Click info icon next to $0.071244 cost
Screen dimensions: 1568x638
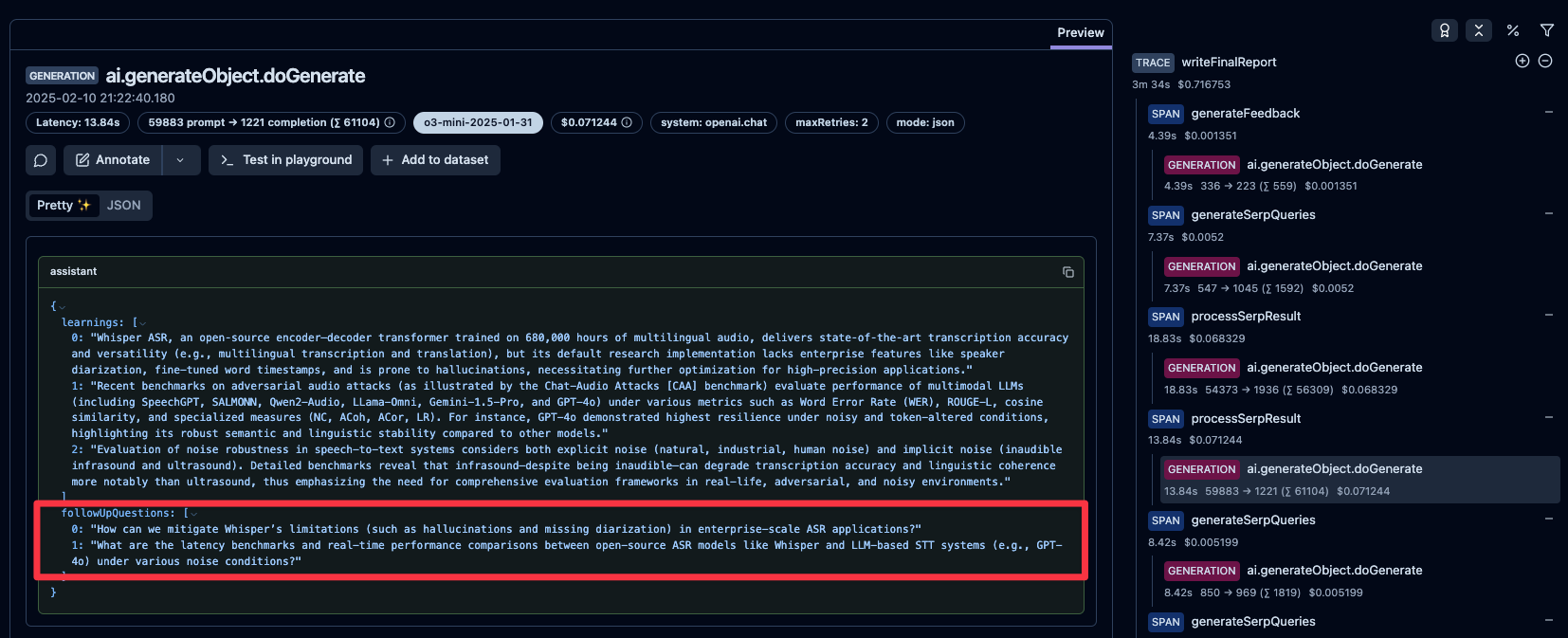(627, 123)
